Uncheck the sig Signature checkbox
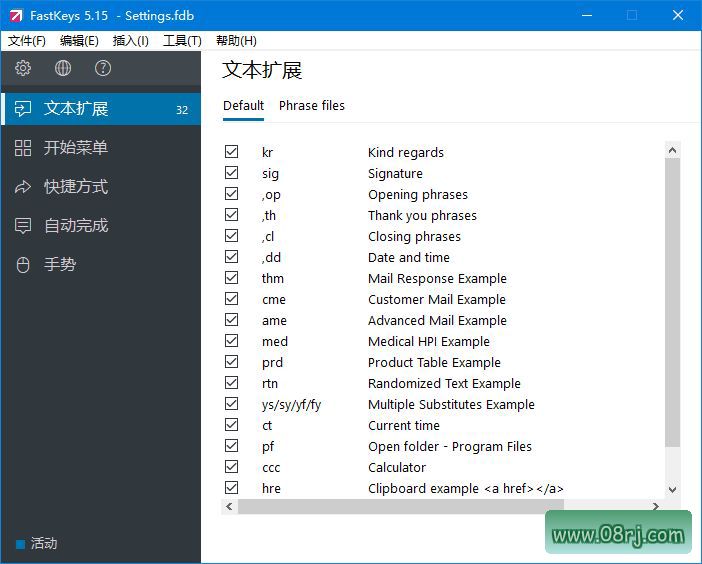 [231, 173]
